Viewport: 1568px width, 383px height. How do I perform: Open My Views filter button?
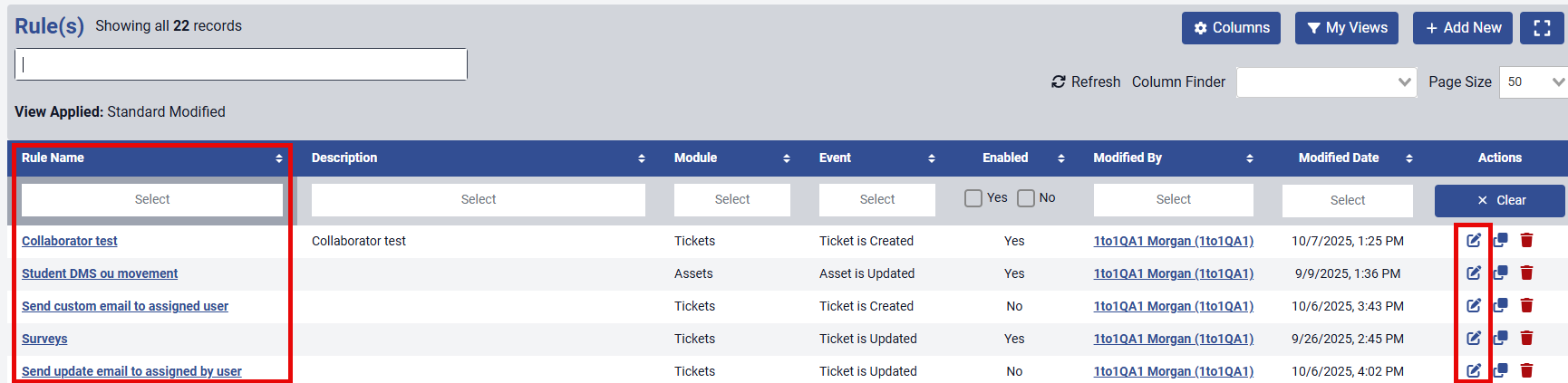pos(1347,28)
